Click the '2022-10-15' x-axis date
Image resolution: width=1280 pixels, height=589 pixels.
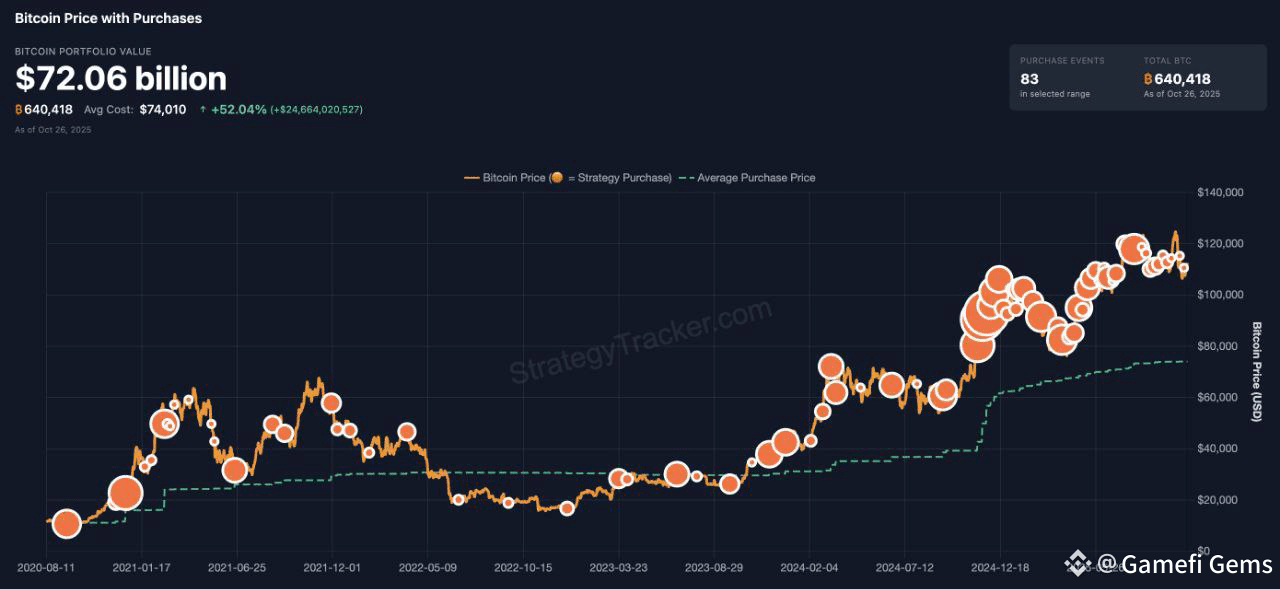point(523,567)
